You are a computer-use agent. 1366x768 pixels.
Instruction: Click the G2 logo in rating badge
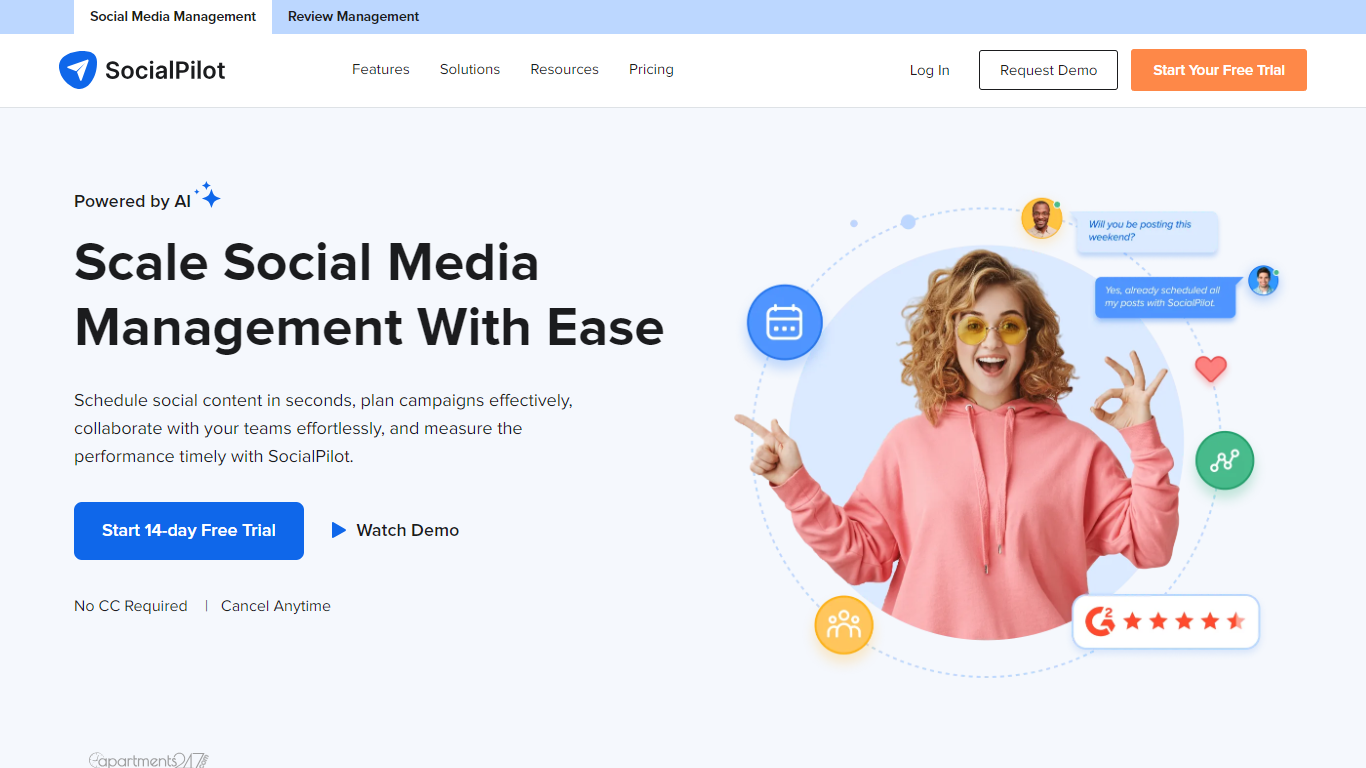[1100, 621]
